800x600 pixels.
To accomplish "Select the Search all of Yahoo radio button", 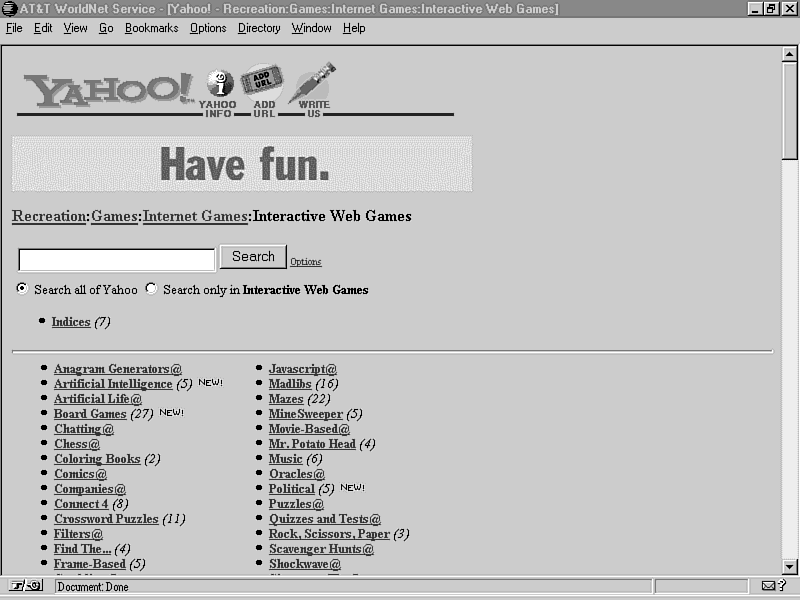I will pos(22,288).
